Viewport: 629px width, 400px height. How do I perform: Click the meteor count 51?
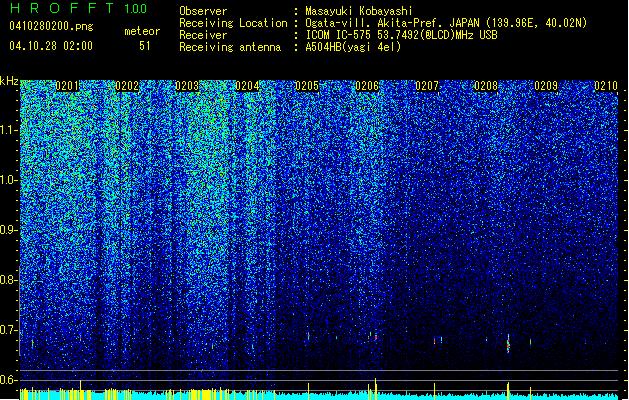point(145,46)
